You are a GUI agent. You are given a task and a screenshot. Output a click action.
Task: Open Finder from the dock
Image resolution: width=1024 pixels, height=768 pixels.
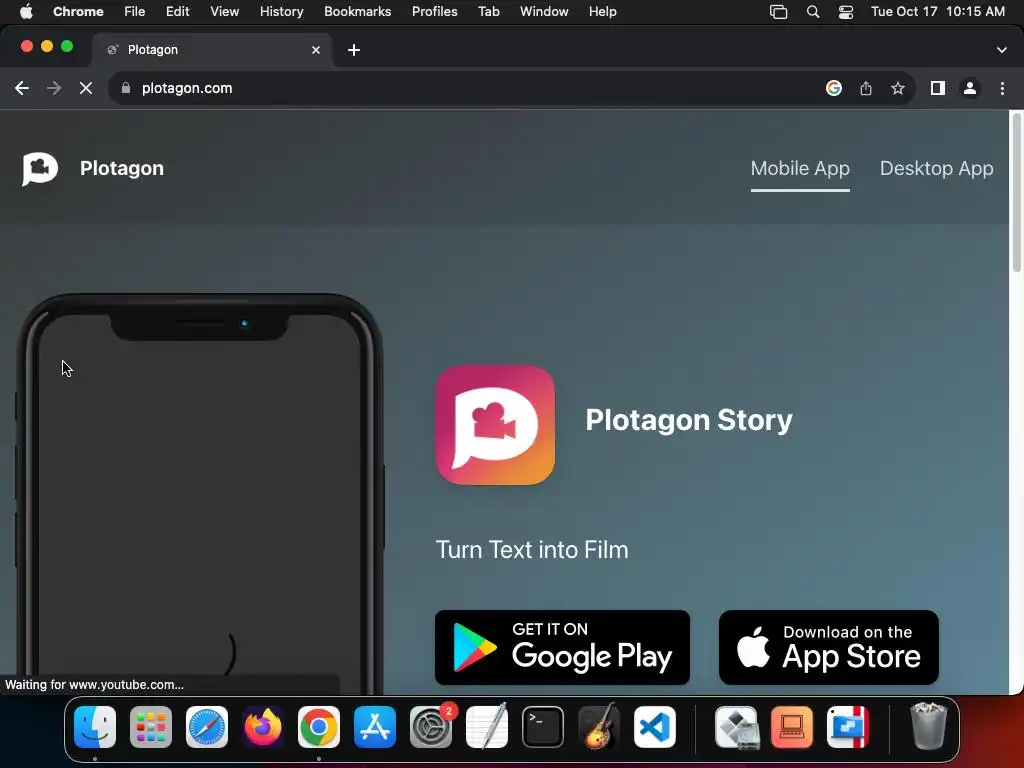point(95,727)
